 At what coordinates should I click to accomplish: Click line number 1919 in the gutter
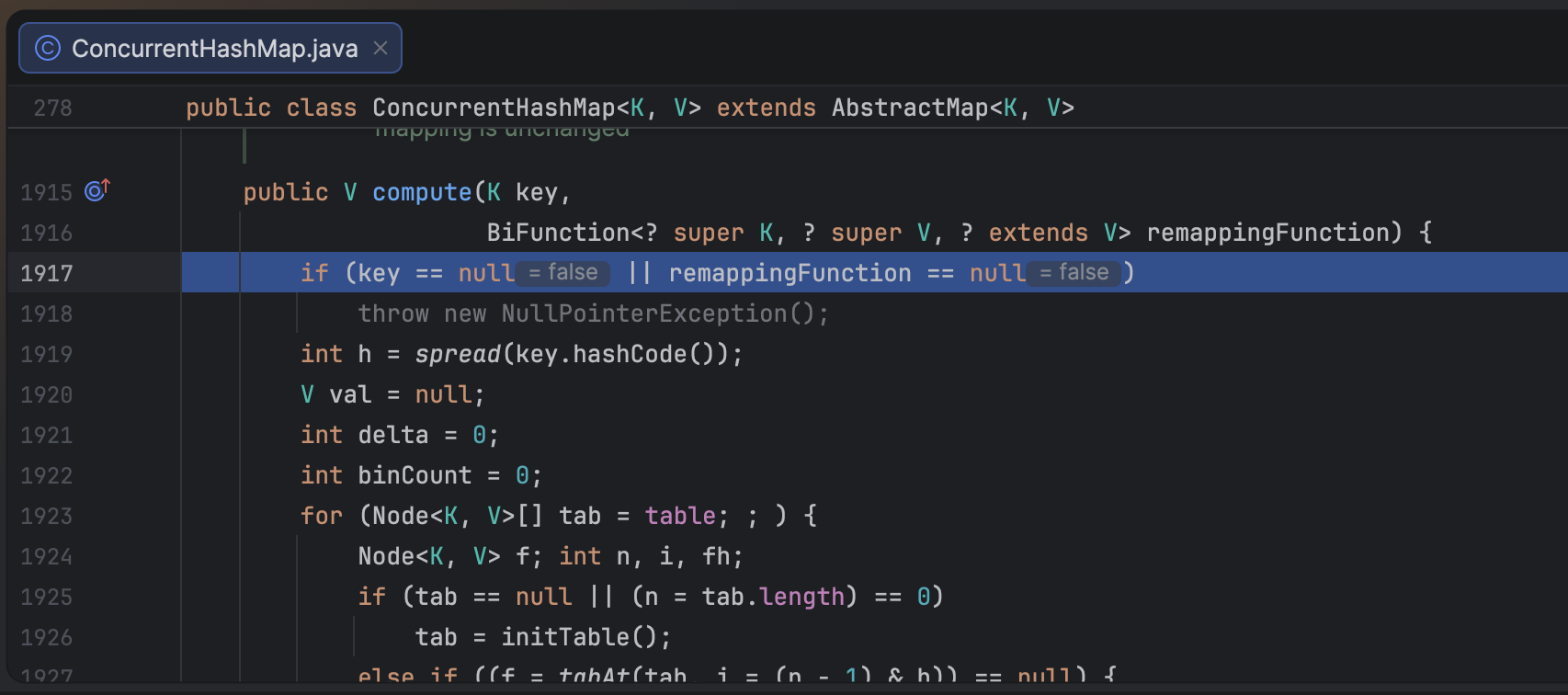[x=47, y=354]
